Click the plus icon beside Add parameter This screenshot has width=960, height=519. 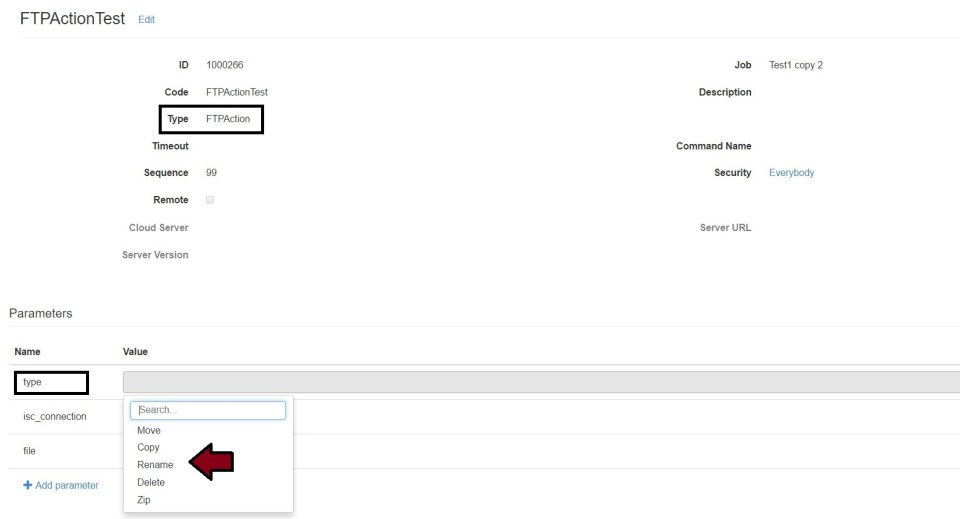click(x=26, y=485)
